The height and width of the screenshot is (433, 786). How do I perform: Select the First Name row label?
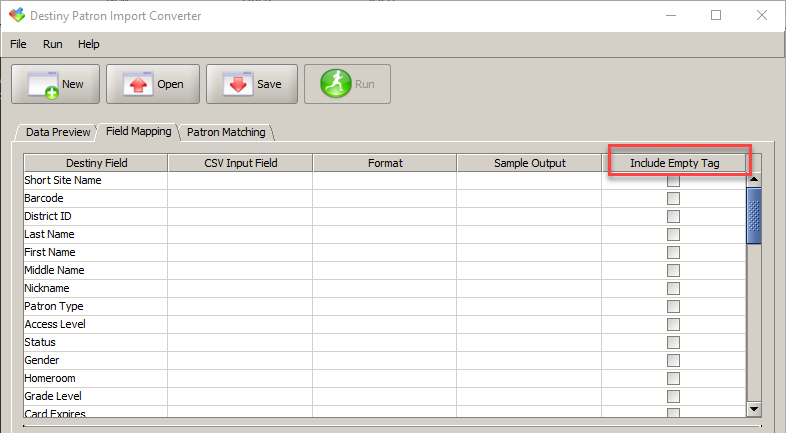click(x=50, y=253)
